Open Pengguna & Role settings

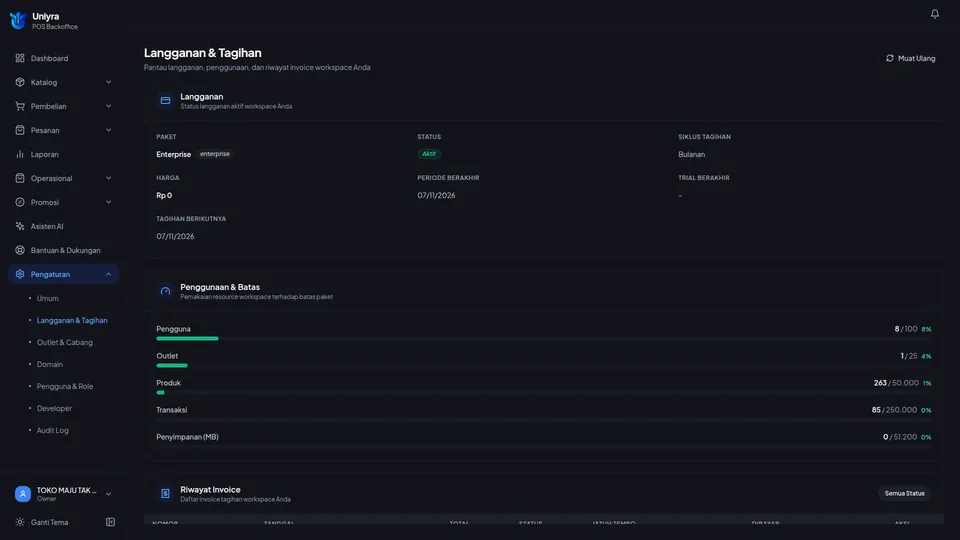coord(65,386)
